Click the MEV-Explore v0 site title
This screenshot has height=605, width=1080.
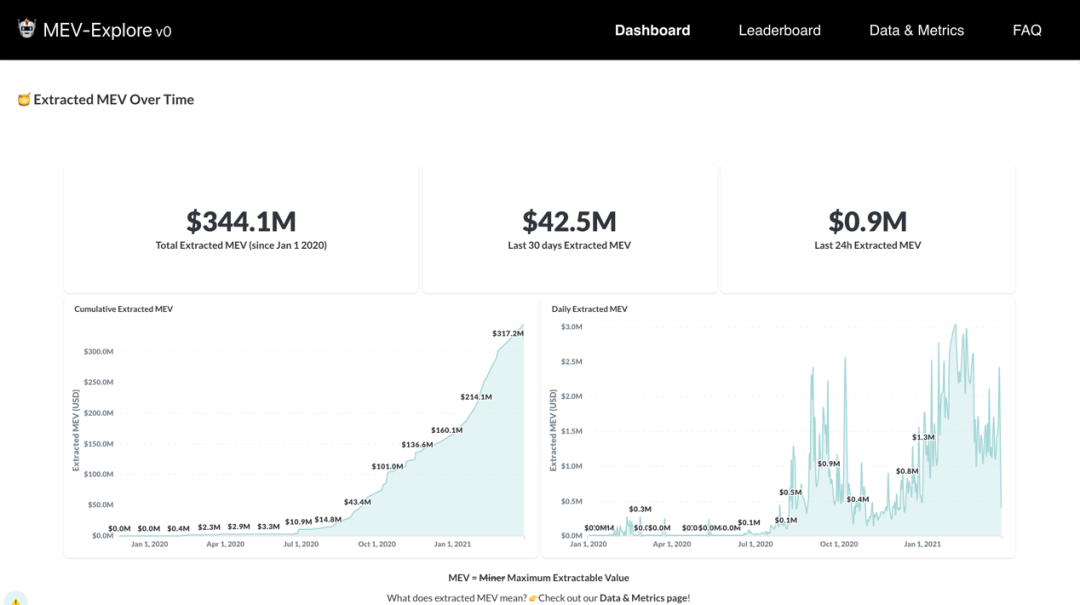click(107, 30)
